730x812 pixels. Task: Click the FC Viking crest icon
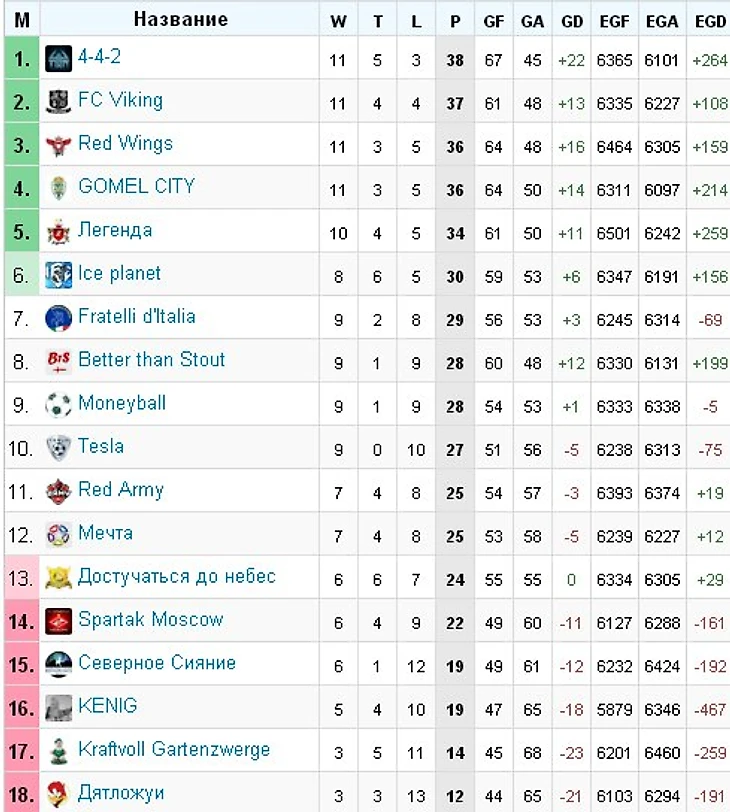(x=58, y=102)
